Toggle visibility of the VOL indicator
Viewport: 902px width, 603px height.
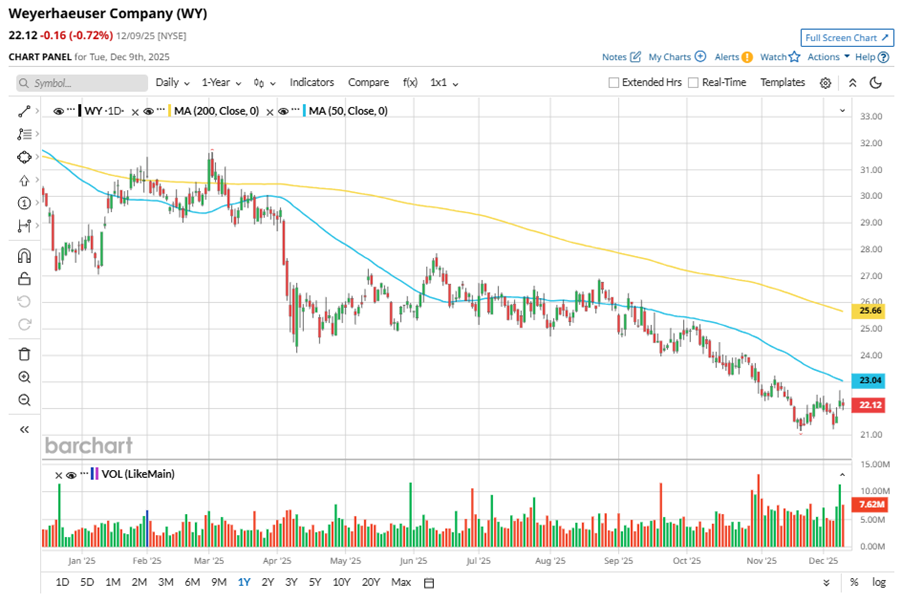click(x=71, y=475)
